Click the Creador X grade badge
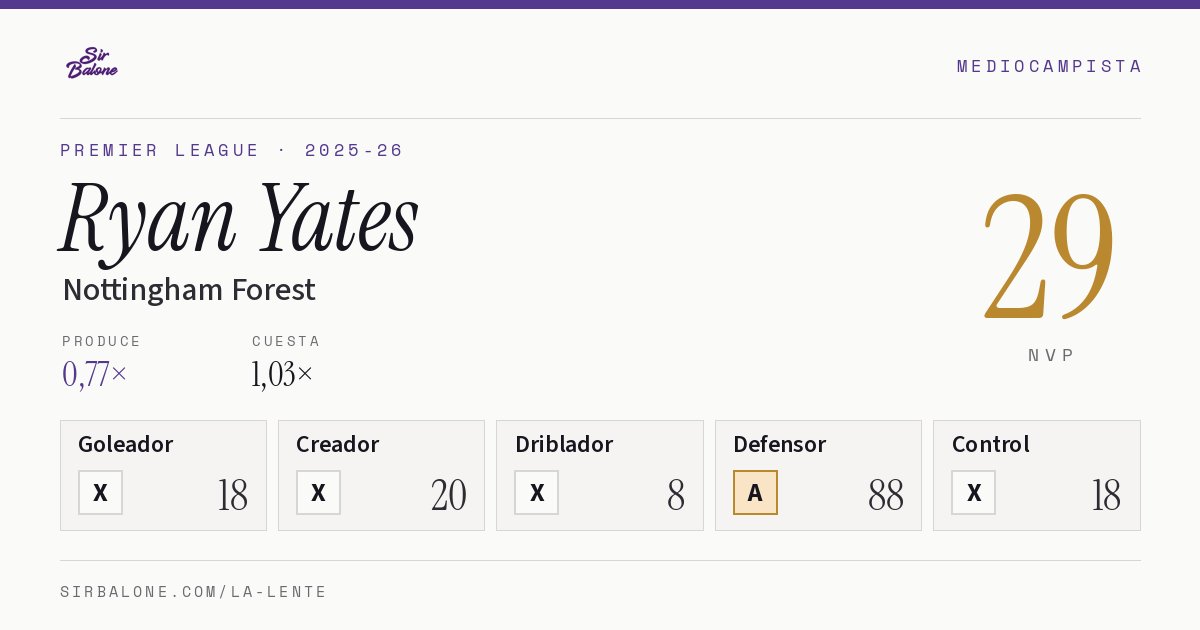The width and height of the screenshot is (1200, 630). coord(318,492)
